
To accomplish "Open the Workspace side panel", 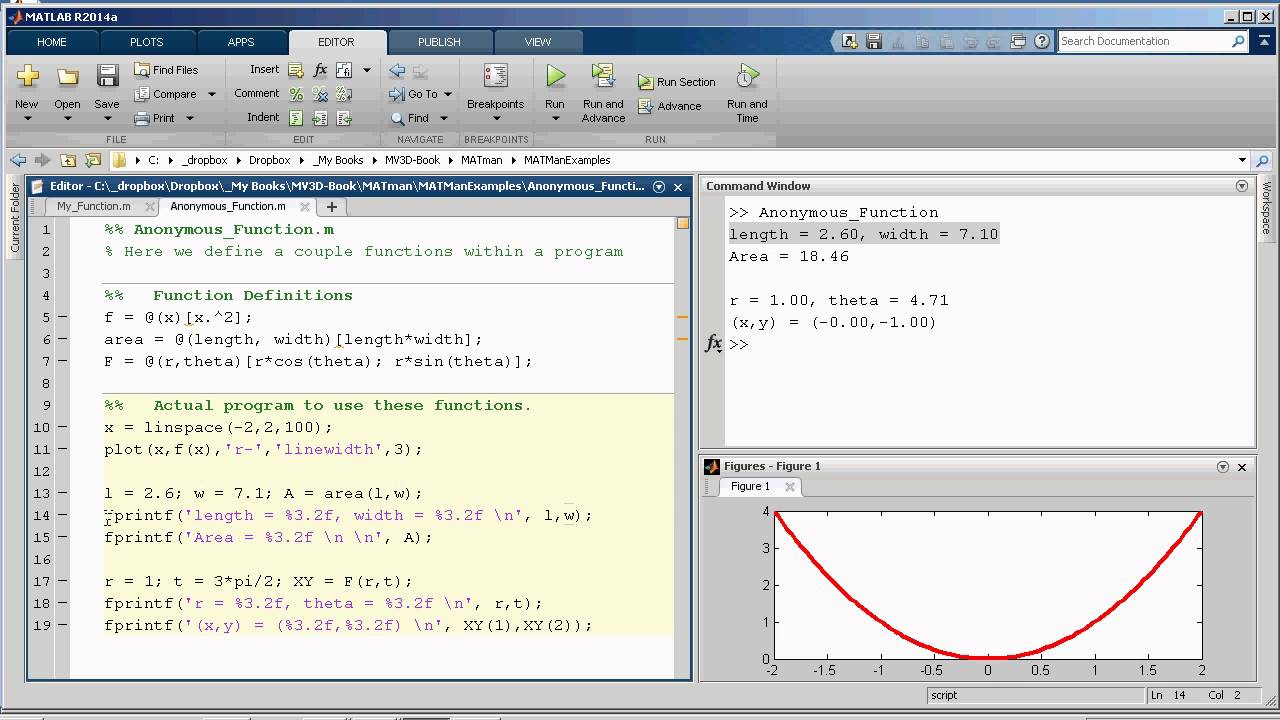I will 1266,208.
